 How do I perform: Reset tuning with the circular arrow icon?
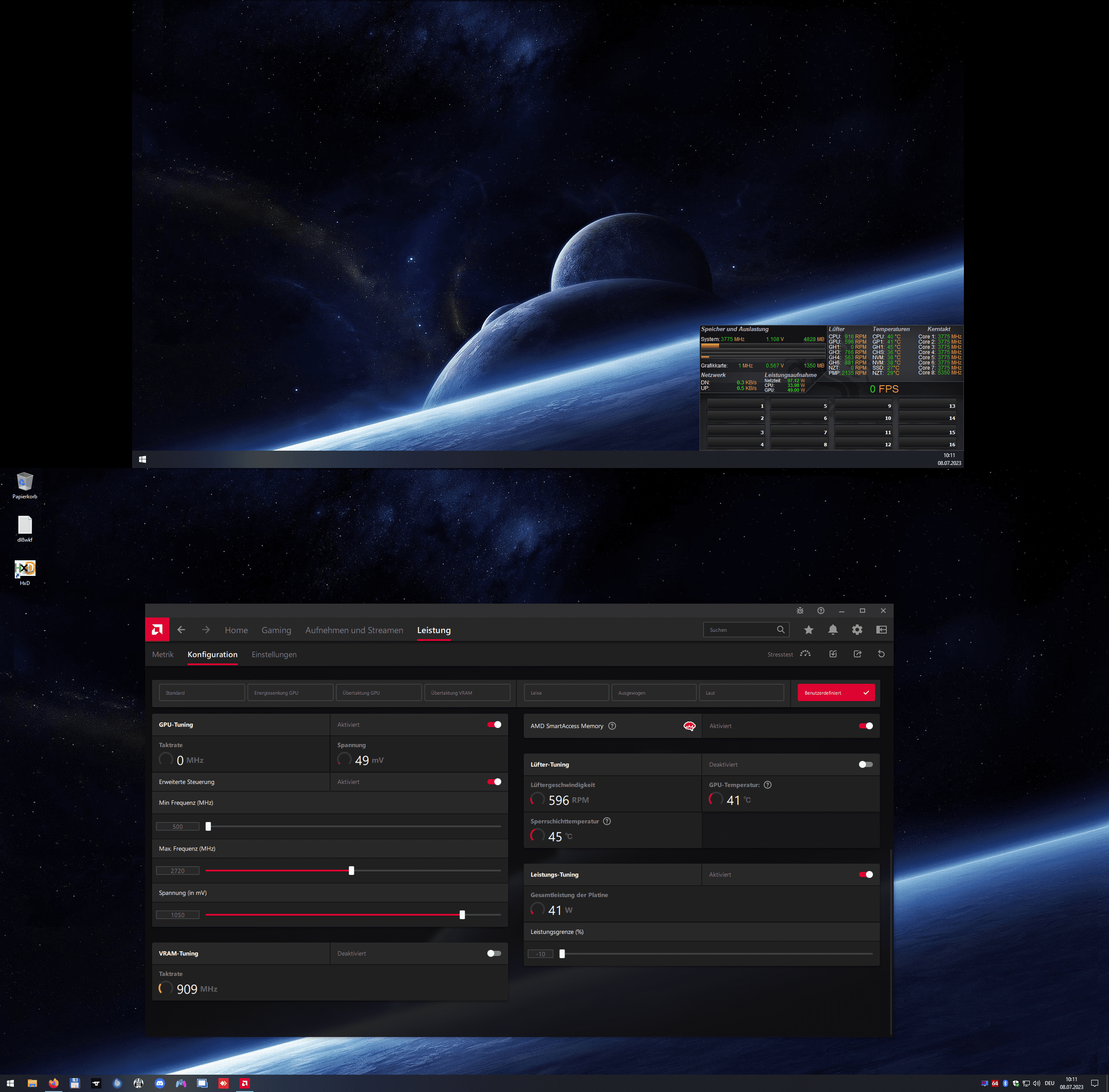tap(881, 654)
